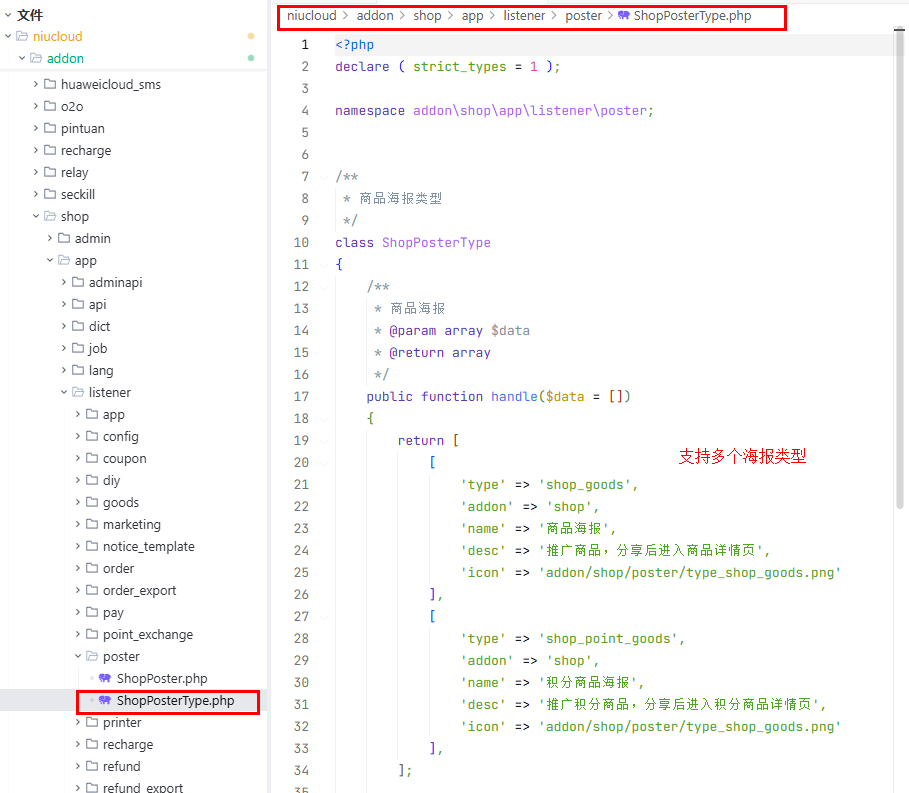The image size is (909, 793).
Task: Collapse the listener folder chevron
Action: [x=64, y=392]
